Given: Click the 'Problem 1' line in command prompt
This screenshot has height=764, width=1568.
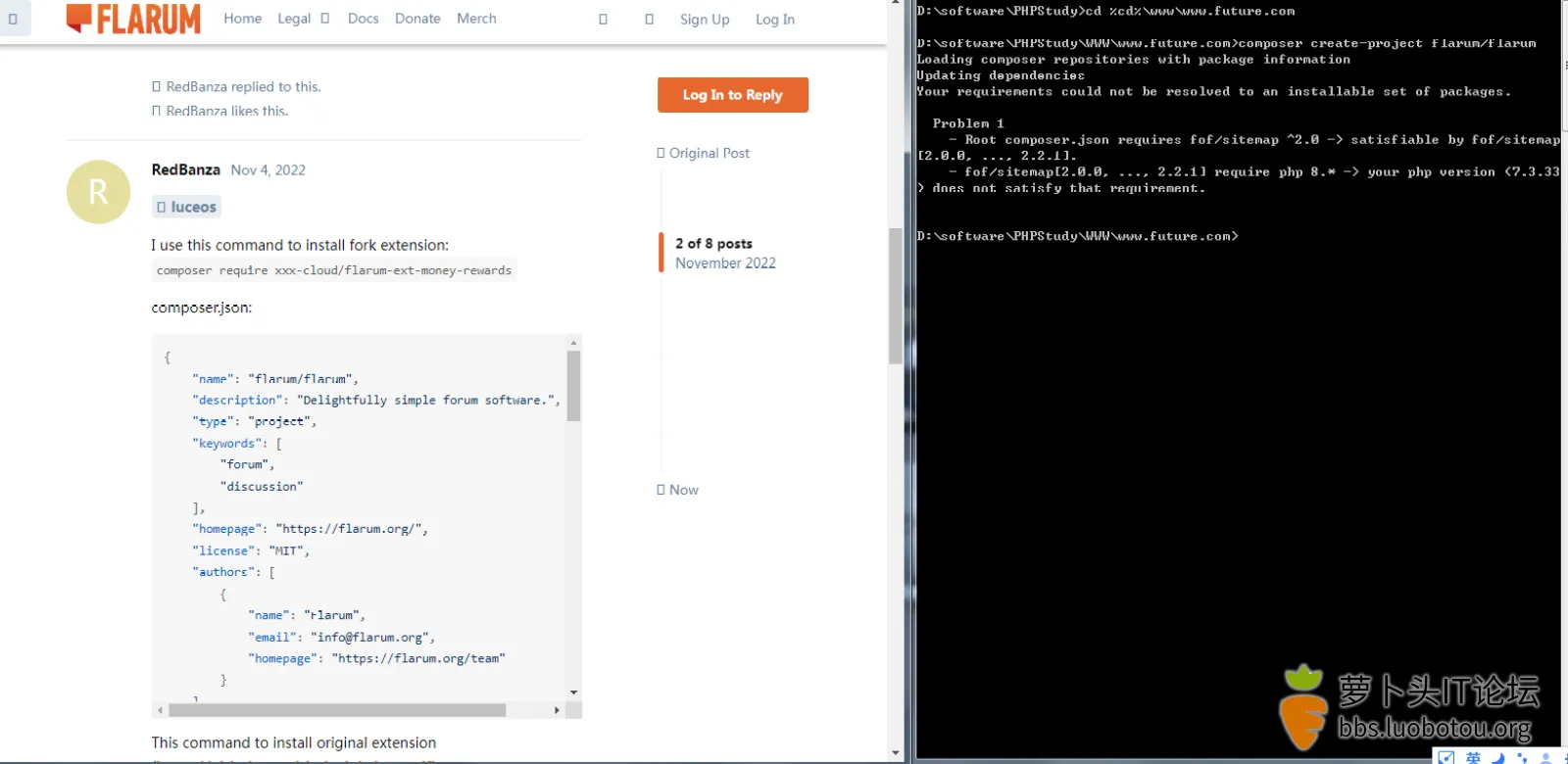Looking at the screenshot, I should [x=968, y=123].
